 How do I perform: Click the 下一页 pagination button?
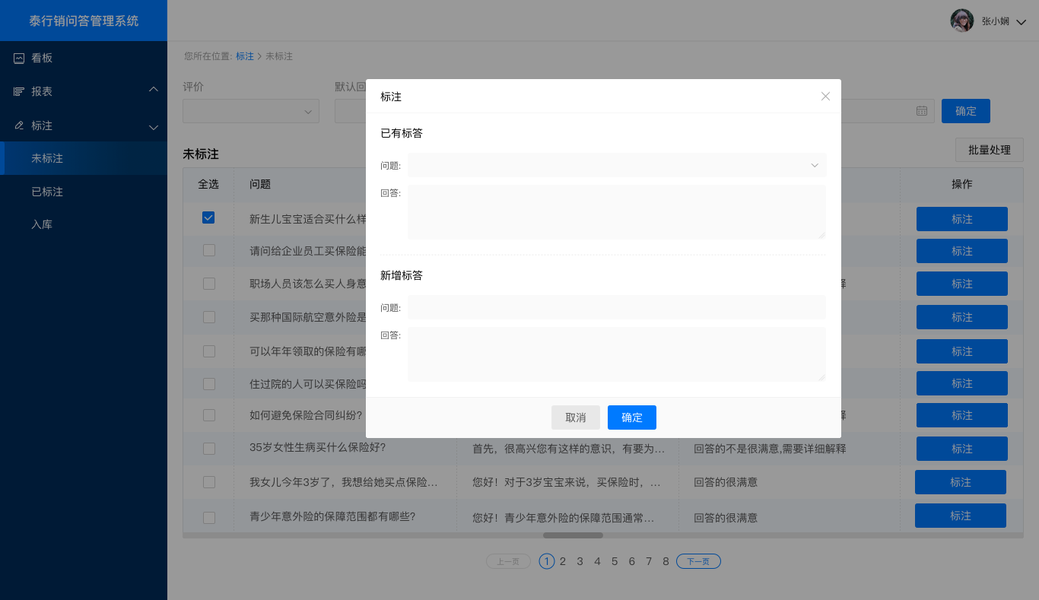point(698,562)
